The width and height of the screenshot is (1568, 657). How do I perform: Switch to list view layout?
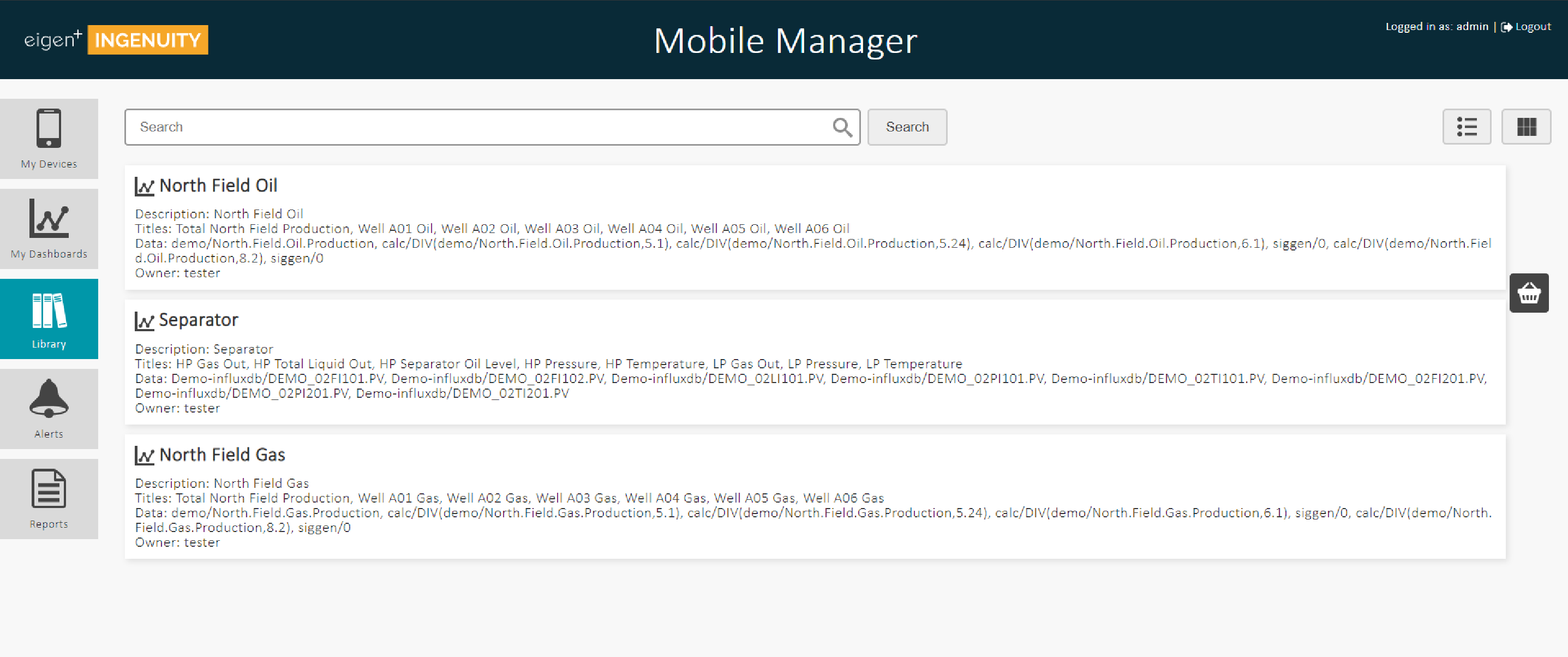point(1467,127)
